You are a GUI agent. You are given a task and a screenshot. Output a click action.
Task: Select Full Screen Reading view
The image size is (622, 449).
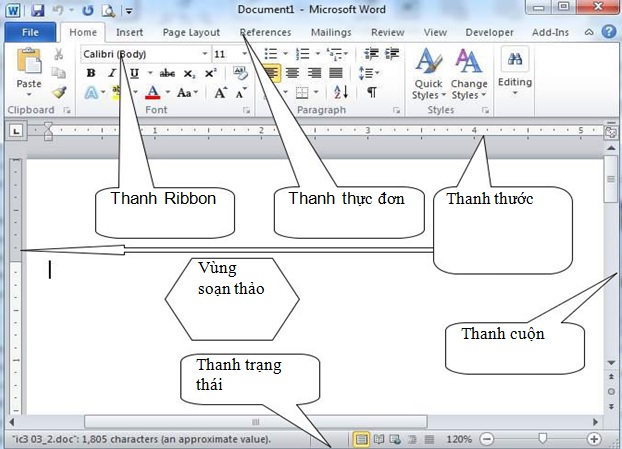point(379,439)
